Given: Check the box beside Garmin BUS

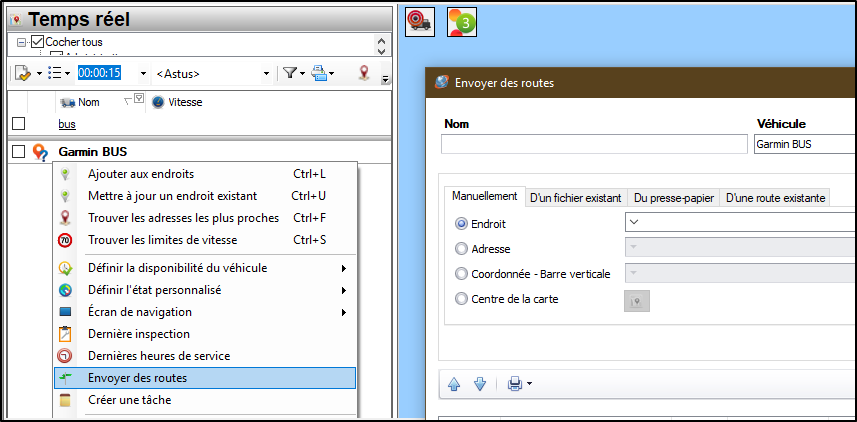Looking at the screenshot, I should (18, 152).
